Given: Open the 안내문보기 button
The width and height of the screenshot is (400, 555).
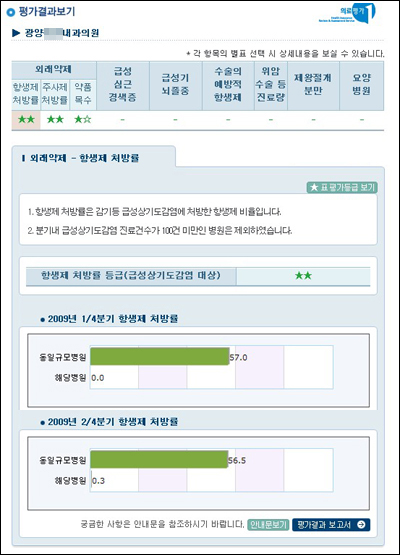Looking at the screenshot, I should point(268,525).
